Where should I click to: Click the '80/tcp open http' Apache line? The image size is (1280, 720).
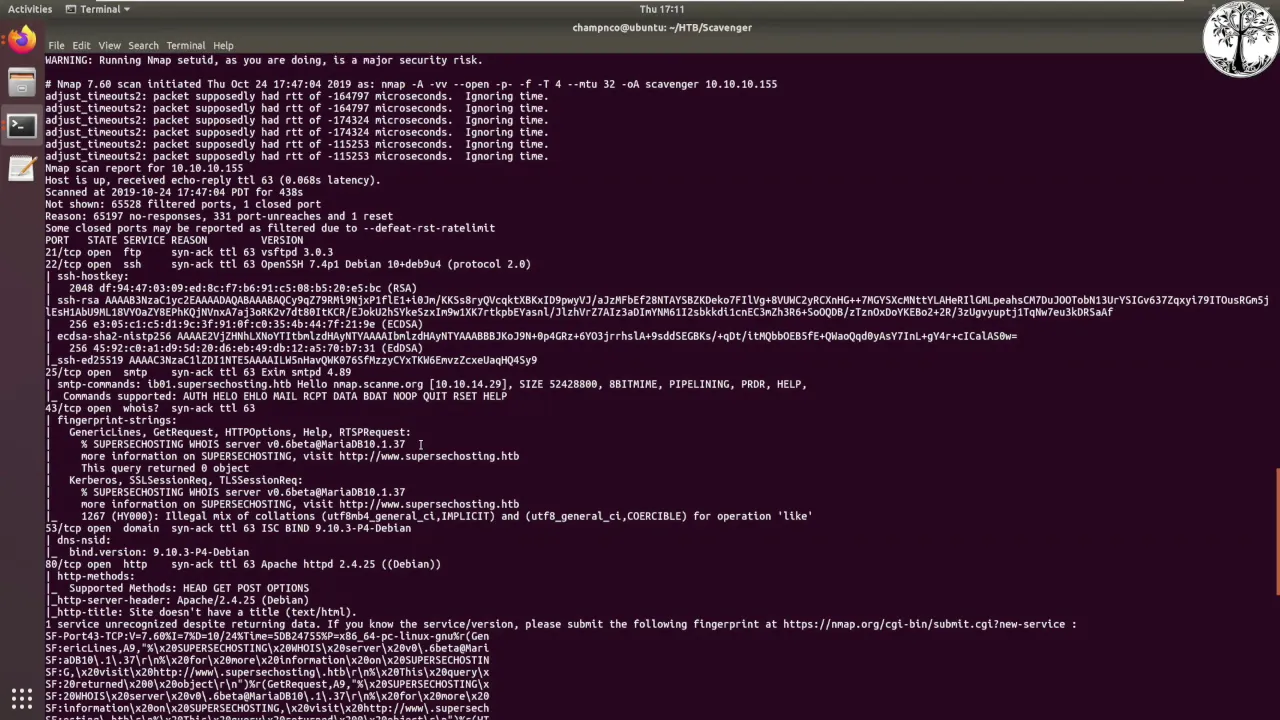243,564
